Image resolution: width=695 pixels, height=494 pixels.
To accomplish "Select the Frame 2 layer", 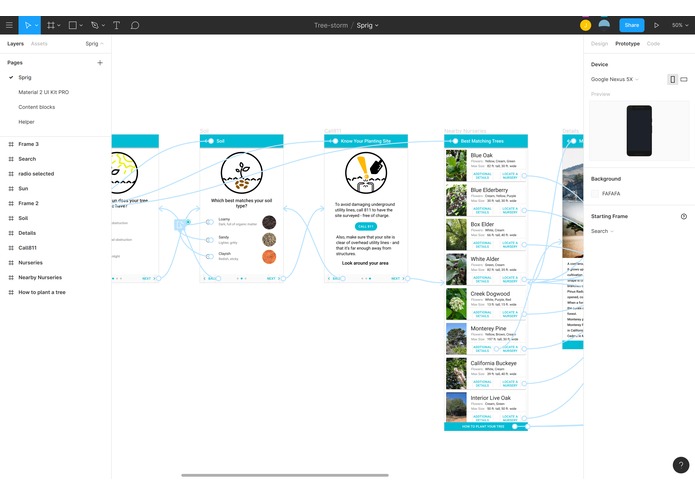I will click(28, 203).
